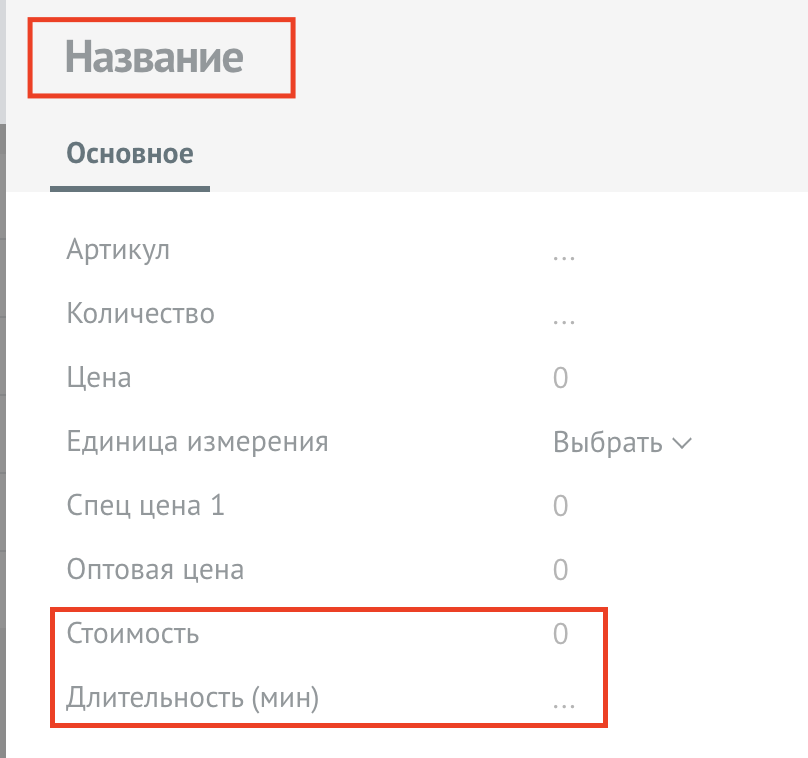Image resolution: width=808 pixels, height=758 pixels.
Task: Select the Единица измерения row label
Action: tap(196, 442)
